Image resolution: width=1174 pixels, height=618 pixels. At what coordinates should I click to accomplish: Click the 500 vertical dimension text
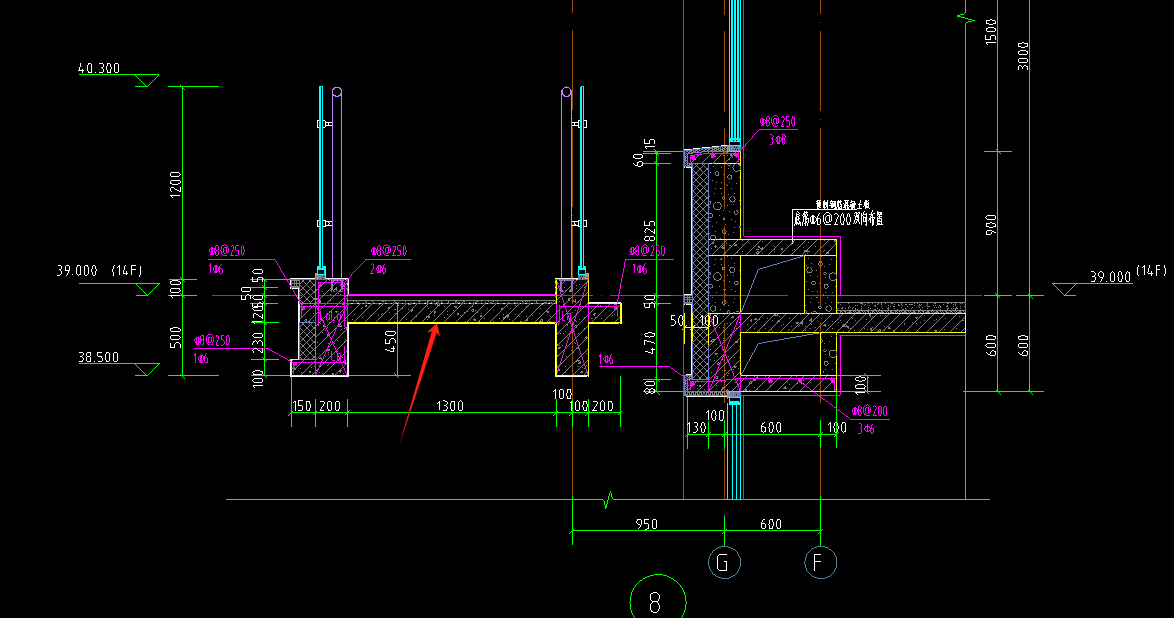coord(175,337)
